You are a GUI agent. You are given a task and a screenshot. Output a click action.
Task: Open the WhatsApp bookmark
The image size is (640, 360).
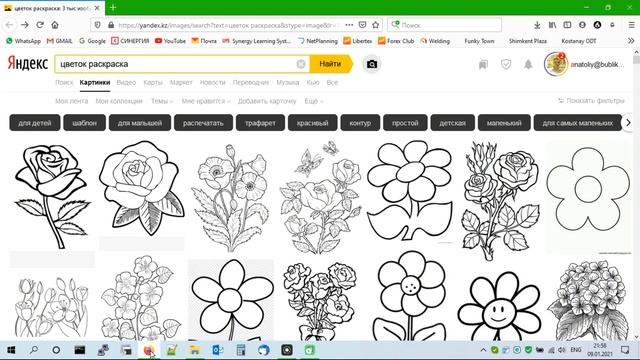(23, 41)
